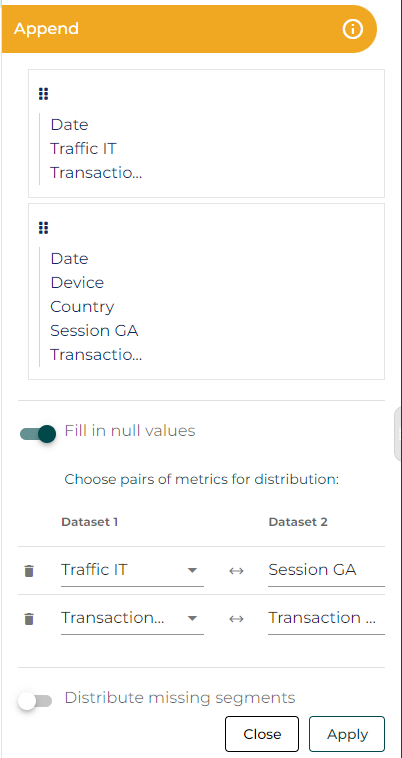Screen dimensions: 402x758
Task: Select Country field in second dataset
Action: coord(82,307)
